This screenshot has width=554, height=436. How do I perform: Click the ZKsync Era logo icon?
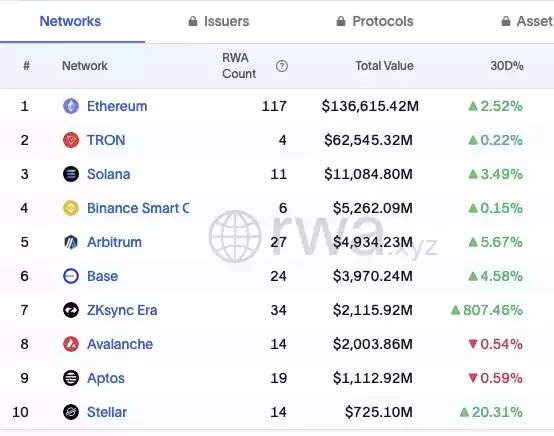pos(71,310)
